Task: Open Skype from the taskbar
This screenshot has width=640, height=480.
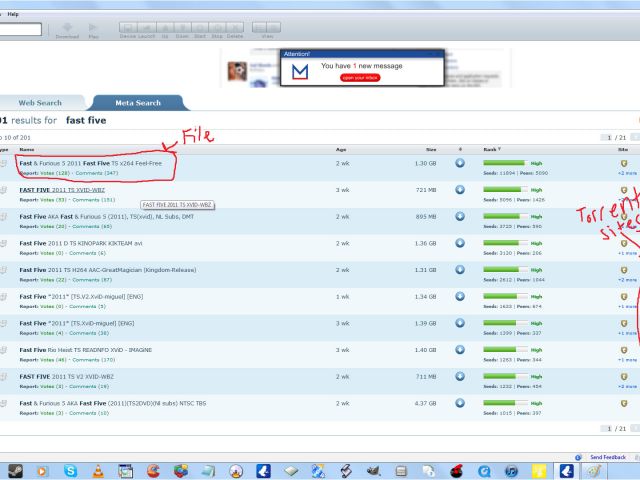Action: pos(71,470)
